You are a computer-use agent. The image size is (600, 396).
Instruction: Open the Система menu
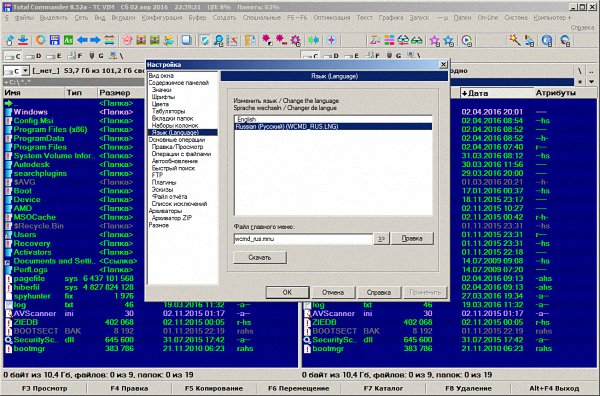click(x=516, y=18)
